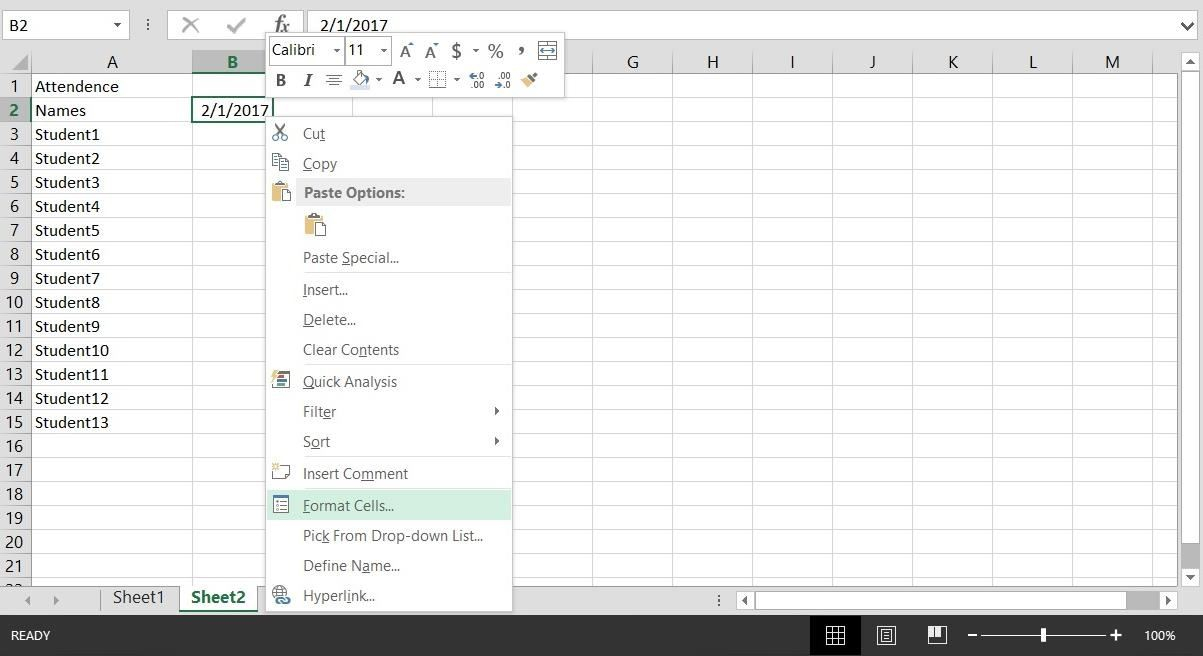Switch to Page Break Preview icon
This screenshot has height=656, width=1203.
(x=936, y=635)
